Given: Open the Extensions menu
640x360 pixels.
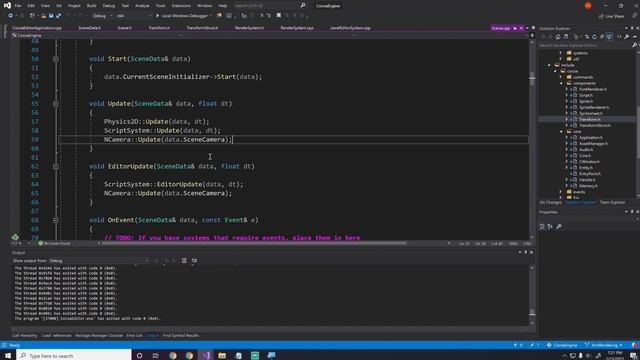Looking at the screenshot, I should pyautogui.click(x=181, y=6).
